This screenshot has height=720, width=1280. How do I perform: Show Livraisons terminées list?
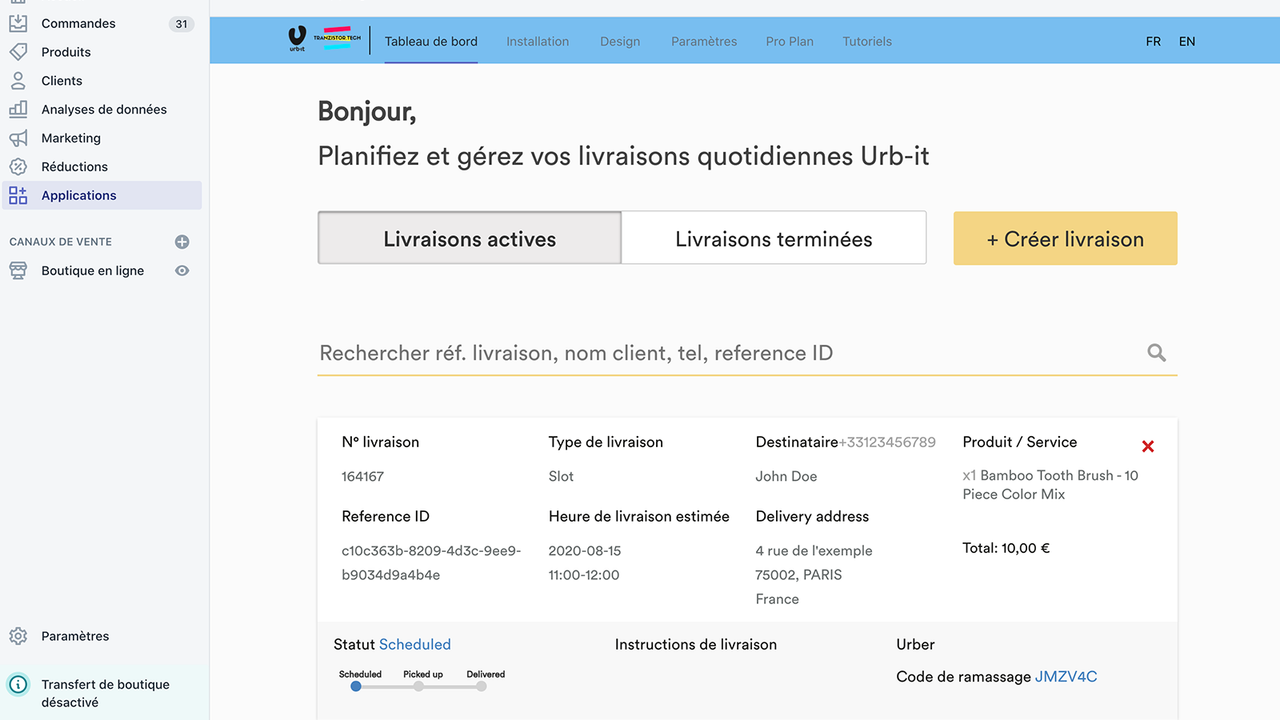point(774,238)
